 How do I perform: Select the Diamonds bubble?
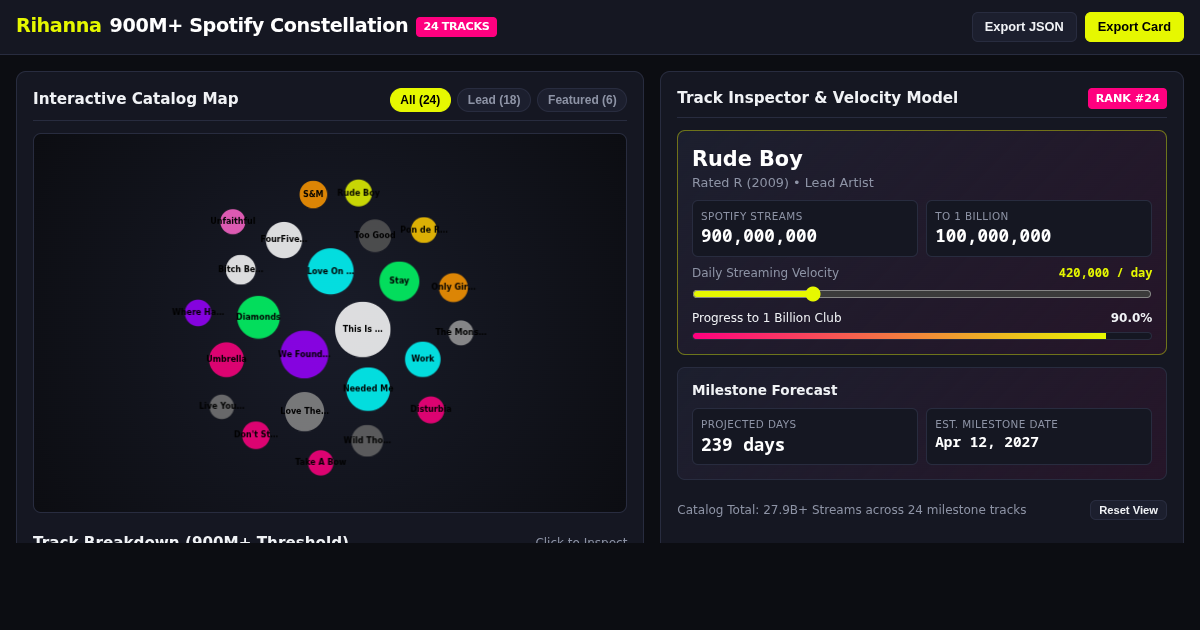click(x=258, y=317)
